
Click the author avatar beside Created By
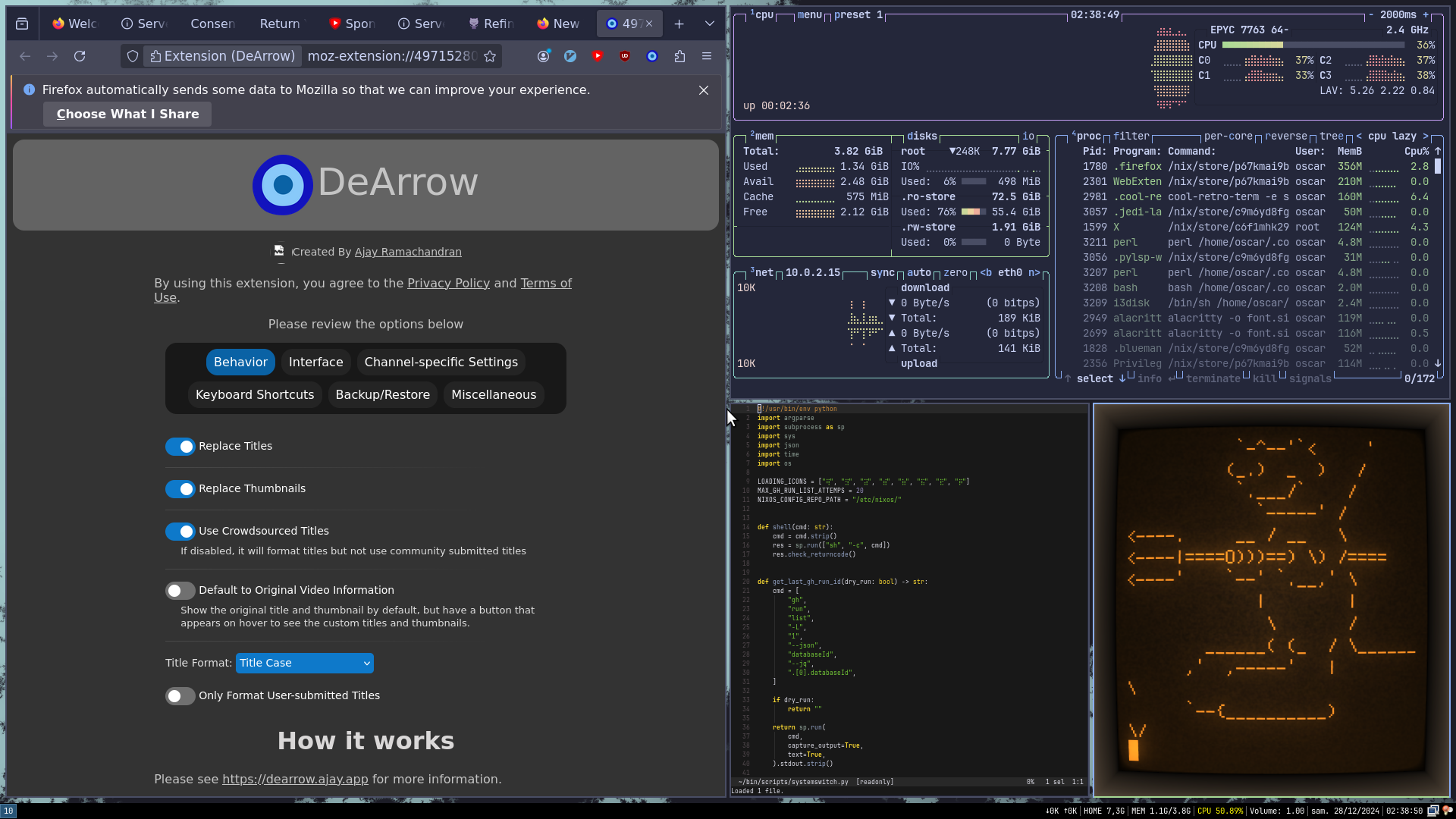[x=279, y=251]
